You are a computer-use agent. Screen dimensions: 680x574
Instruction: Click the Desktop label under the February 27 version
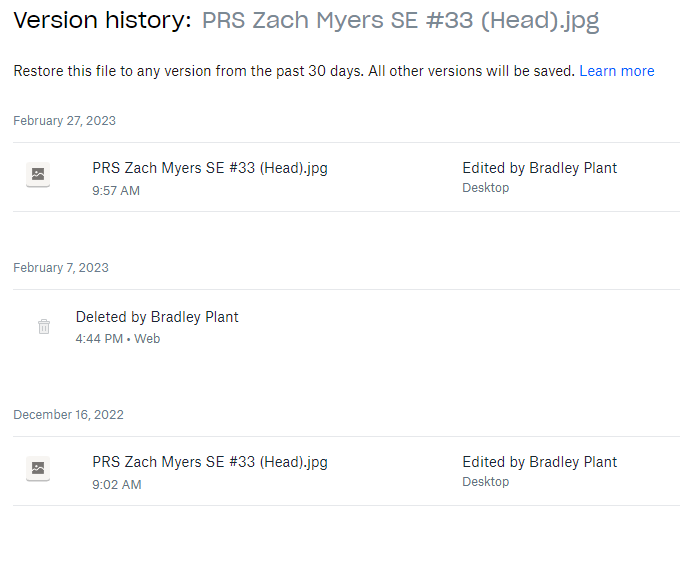(x=485, y=188)
